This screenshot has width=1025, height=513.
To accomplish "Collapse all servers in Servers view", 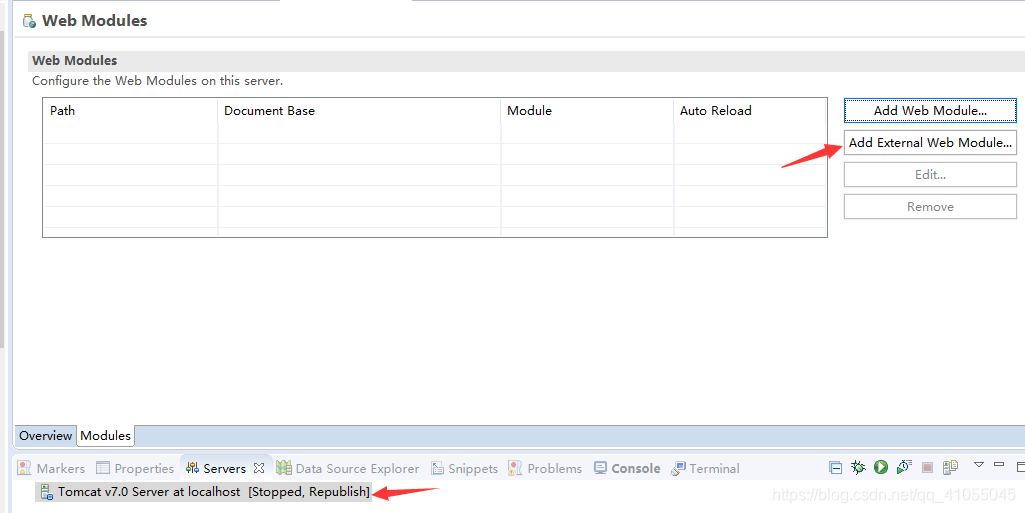I will coord(835,467).
